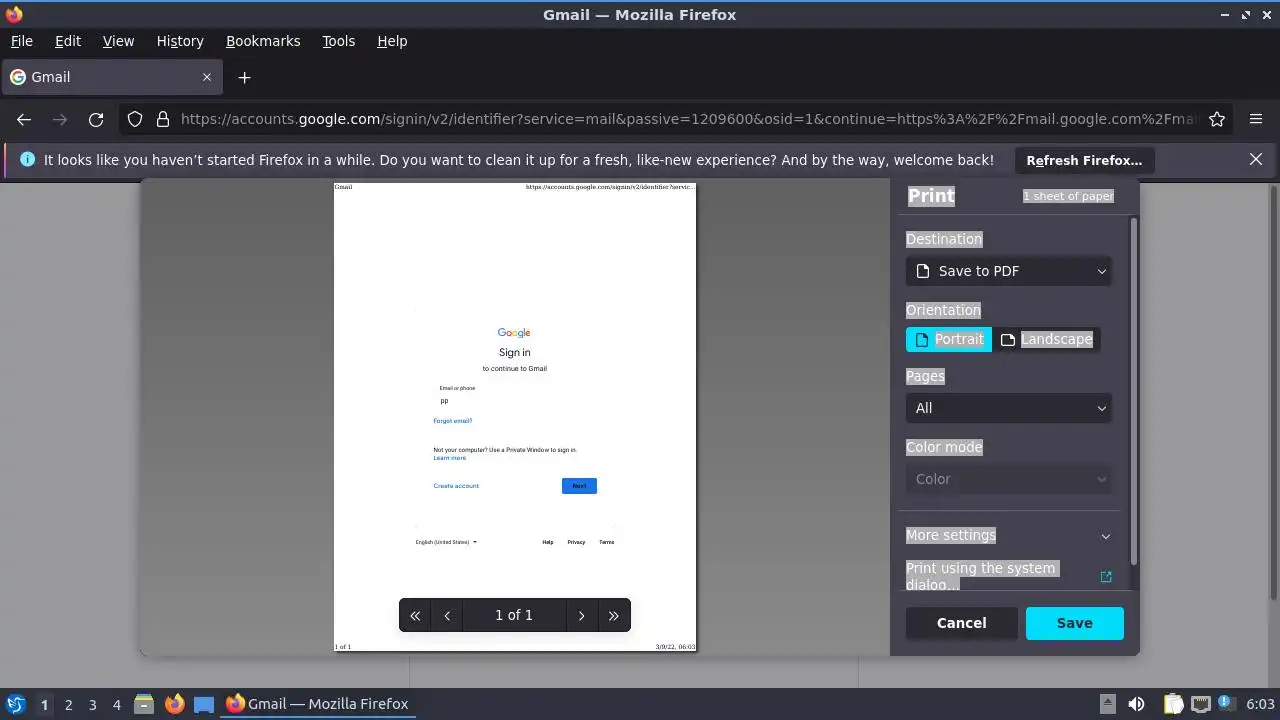Select Portrait orientation

tap(949, 339)
